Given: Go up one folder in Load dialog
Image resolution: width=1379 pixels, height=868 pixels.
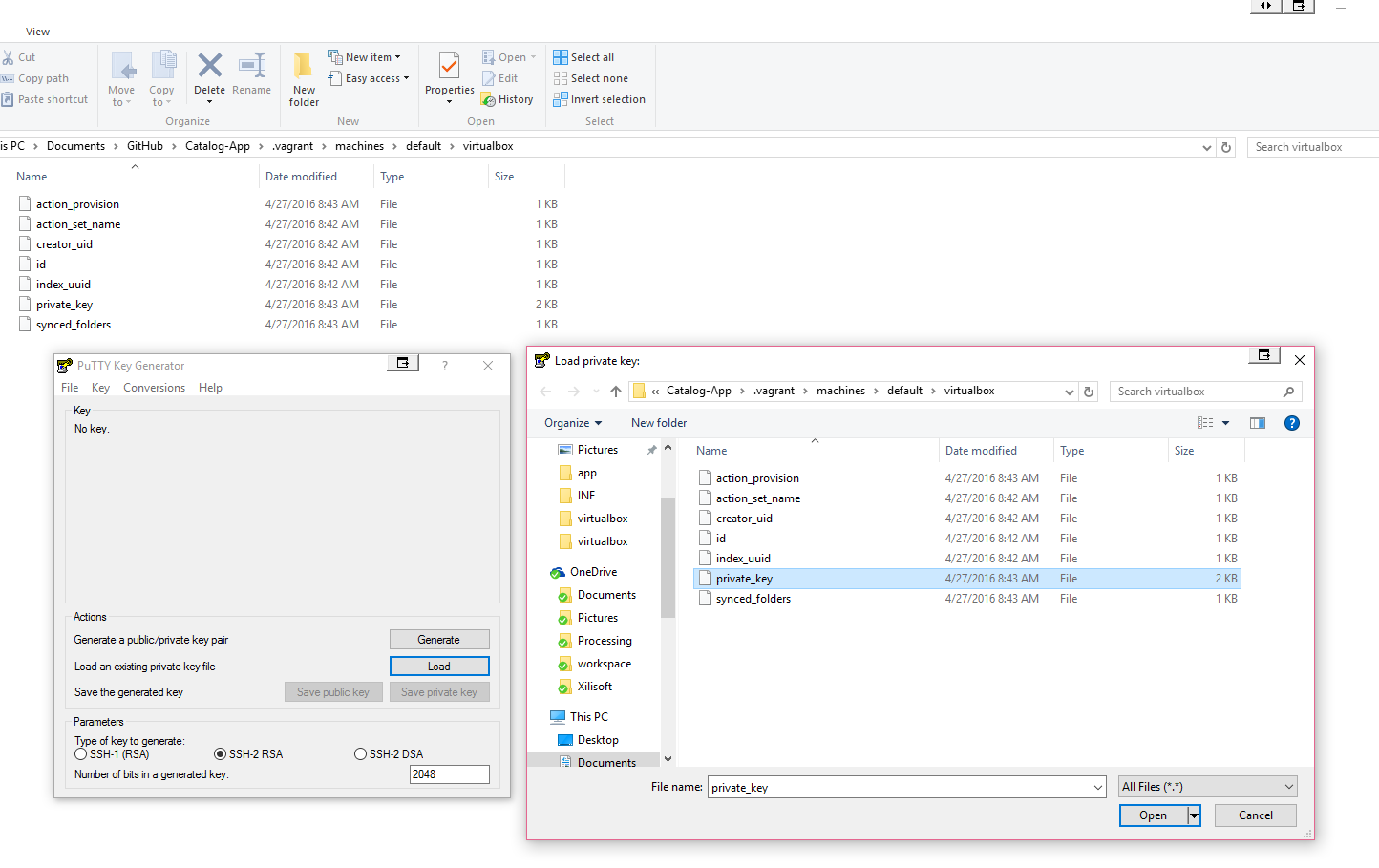Looking at the screenshot, I should click(x=616, y=392).
